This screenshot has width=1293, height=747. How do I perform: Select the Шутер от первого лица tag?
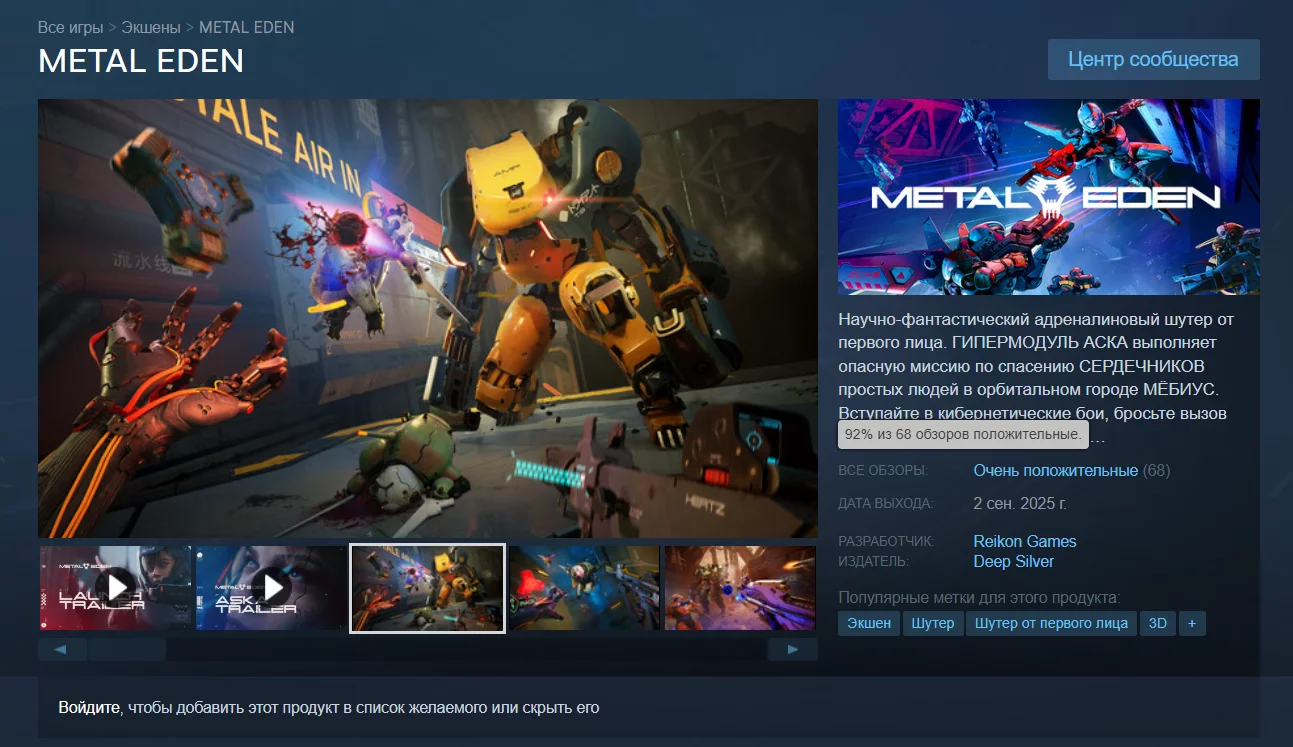[1051, 623]
